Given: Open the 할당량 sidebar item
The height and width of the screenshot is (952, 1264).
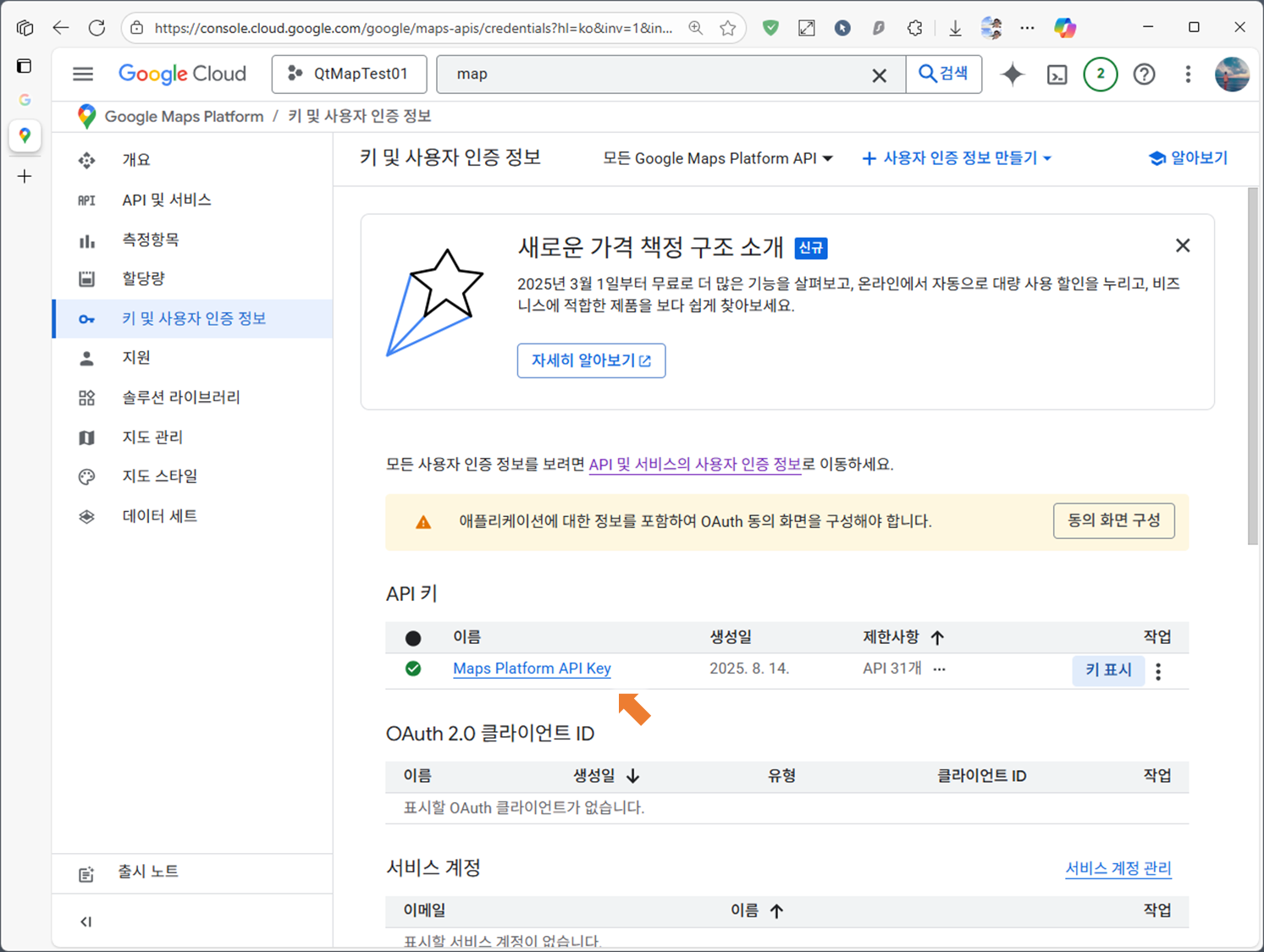Looking at the screenshot, I should (x=192, y=278).
